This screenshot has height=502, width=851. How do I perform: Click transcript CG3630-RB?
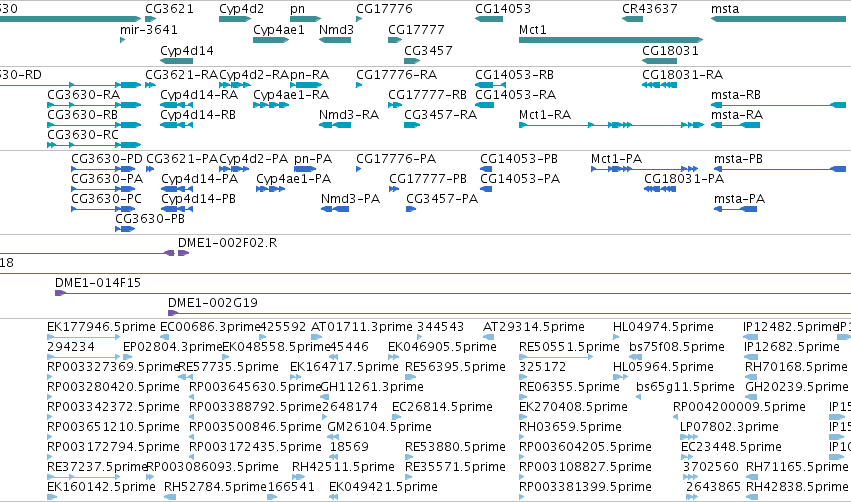(x=82, y=115)
